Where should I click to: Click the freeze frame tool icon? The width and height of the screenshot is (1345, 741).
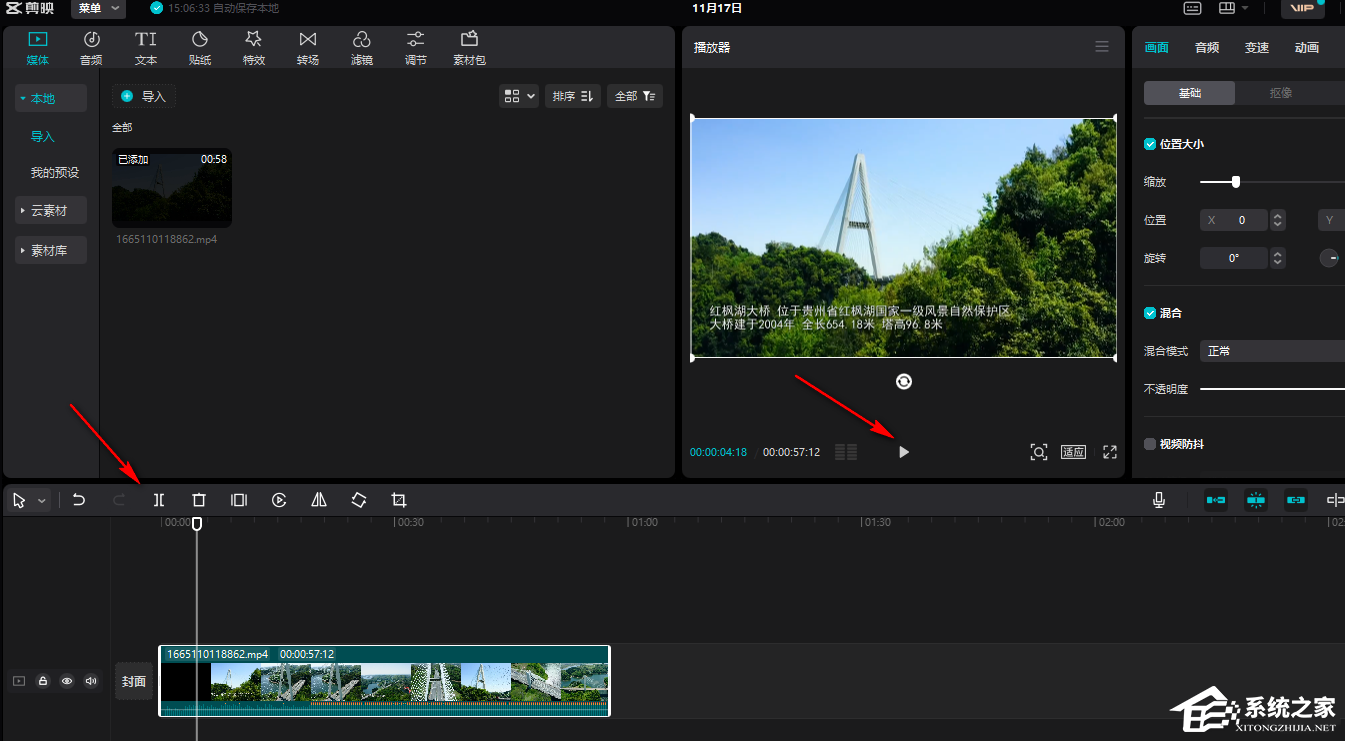point(239,500)
